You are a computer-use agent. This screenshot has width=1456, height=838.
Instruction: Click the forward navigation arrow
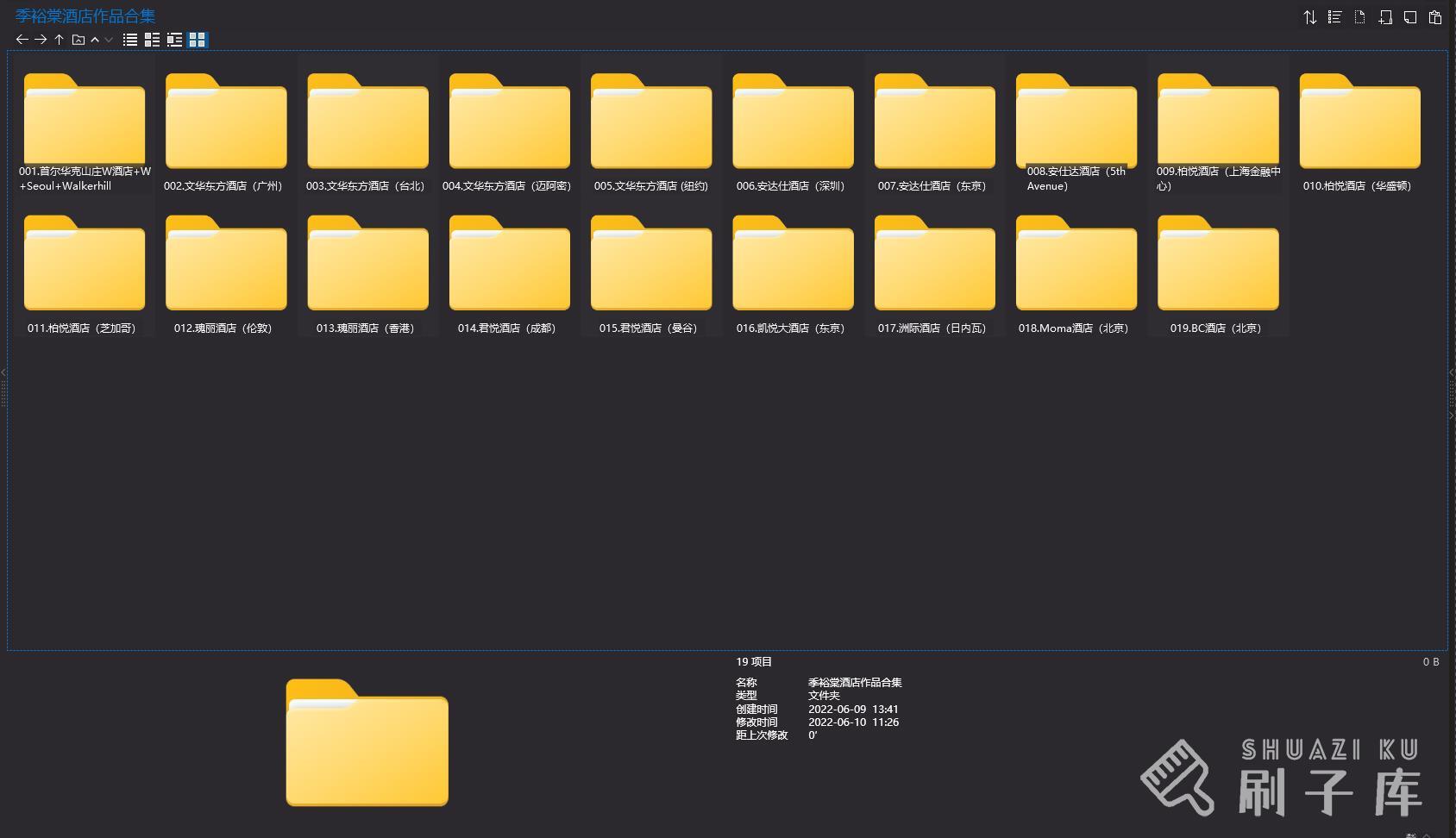[x=41, y=40]
